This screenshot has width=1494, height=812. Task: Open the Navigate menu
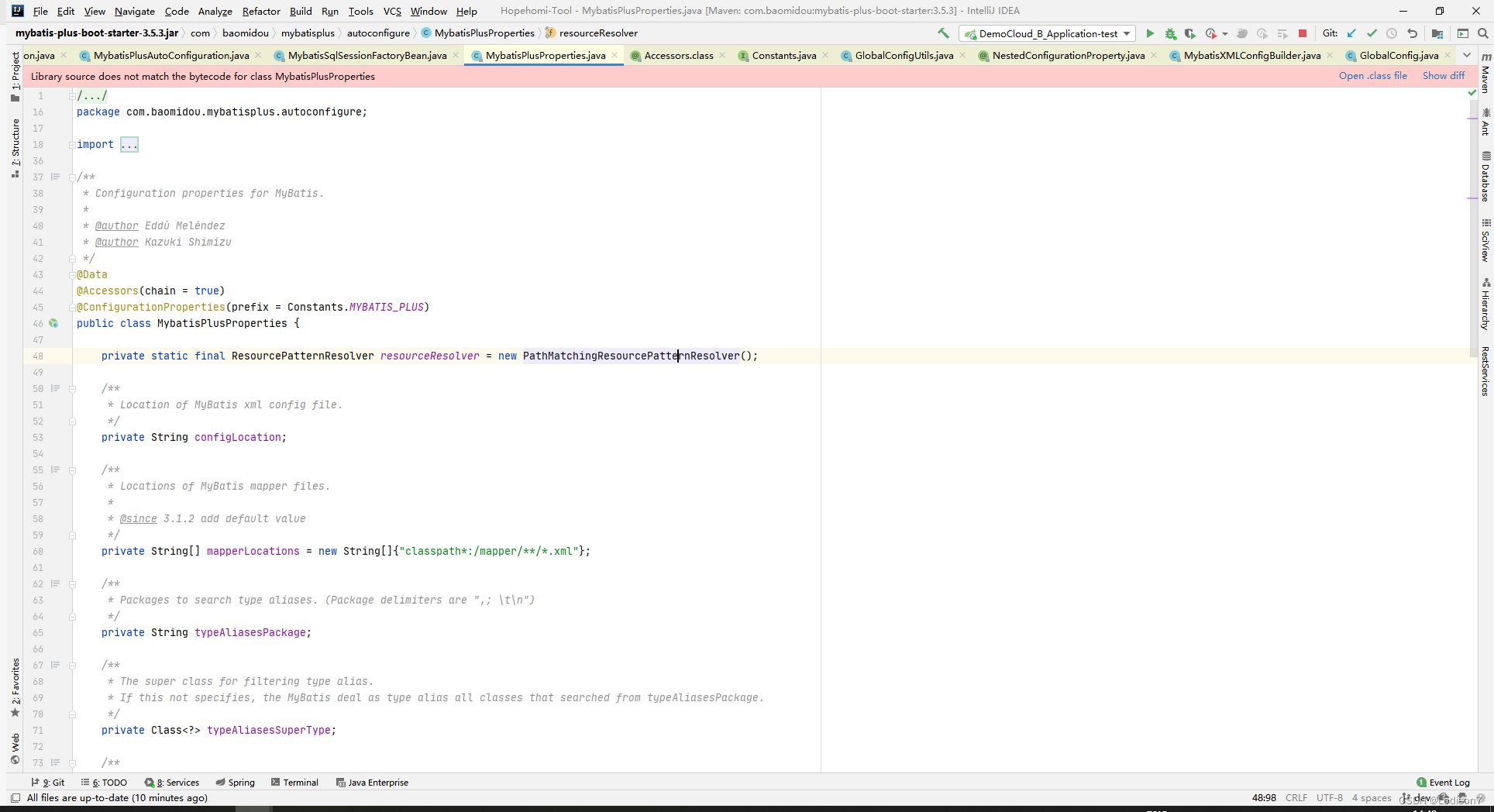coord(135,11)
